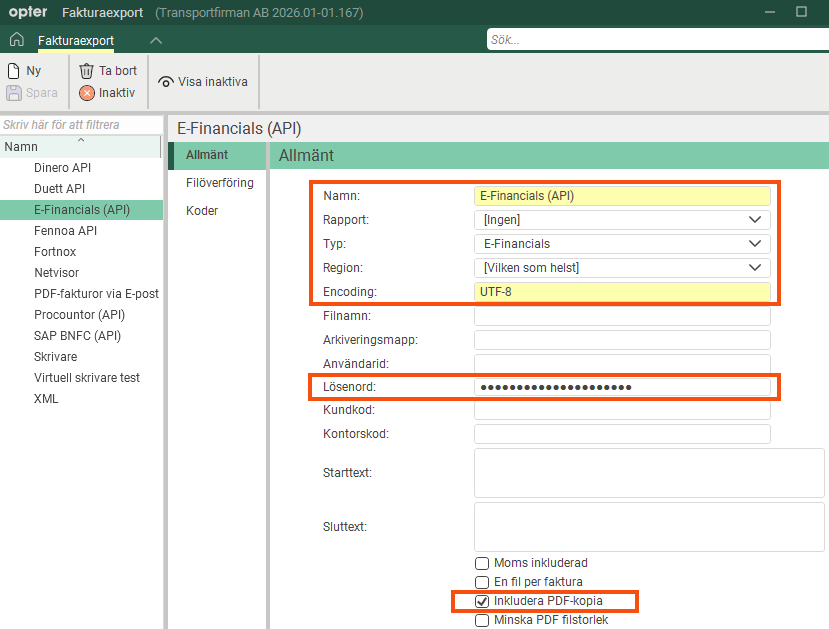Screen dimensions: 829x629
Task: Click the Ta bort trash icon
Action: [x=86, y=71]
